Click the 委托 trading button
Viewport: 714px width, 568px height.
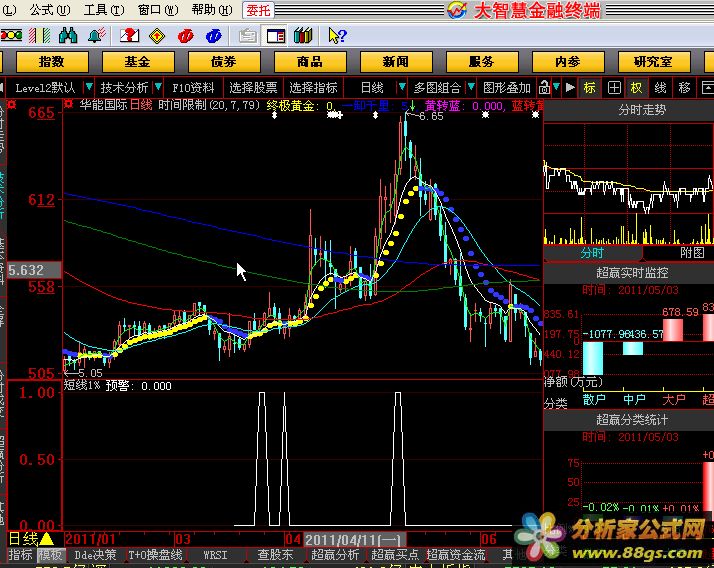pyautogui.click(x=259, y=10)
